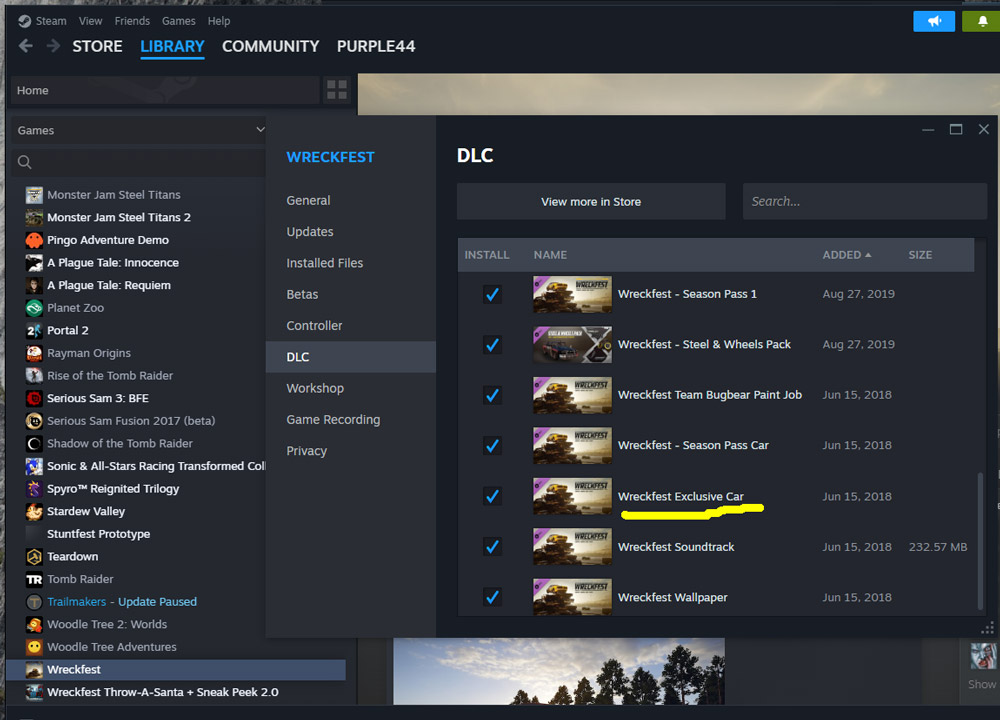This screenshot has width=1000, height=720.
Task: Sort DLC list by ADDED column
Action: click(x=846, y=254)
